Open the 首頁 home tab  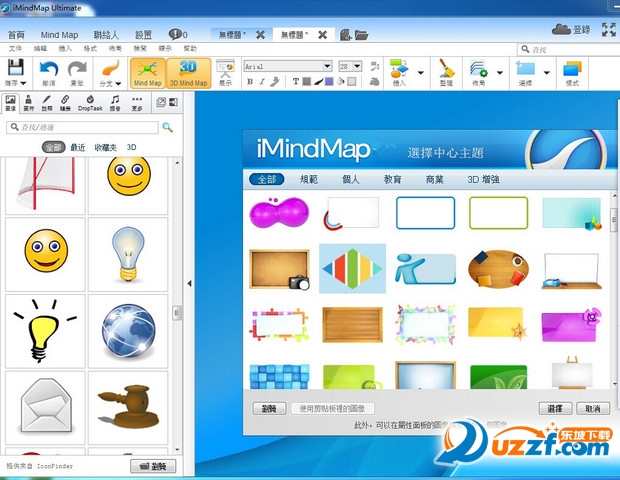point(16,35)
